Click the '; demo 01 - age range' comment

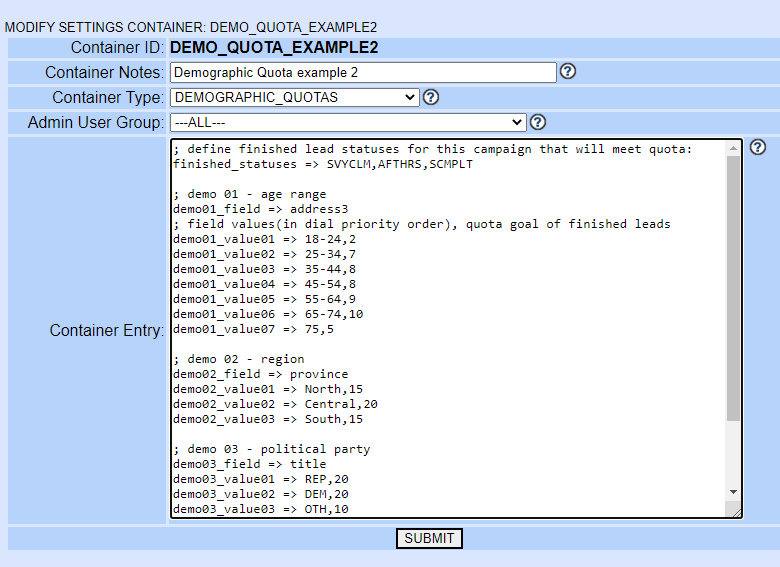pyautogui.click(x=250, y=194)
